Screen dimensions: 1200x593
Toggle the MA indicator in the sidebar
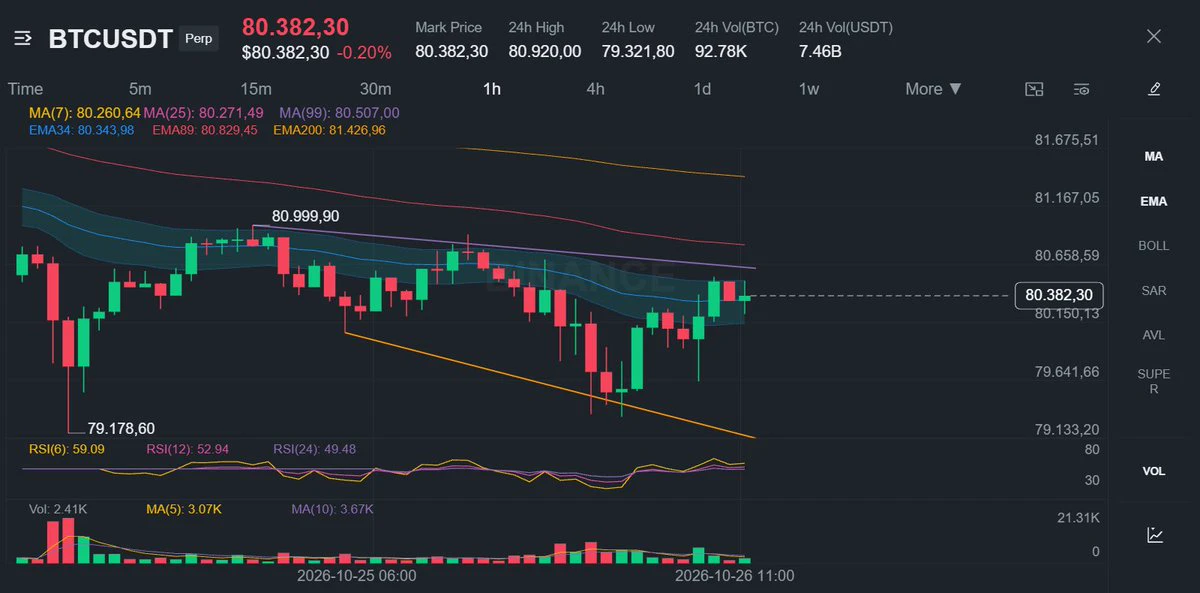(x=1154, y=157)
